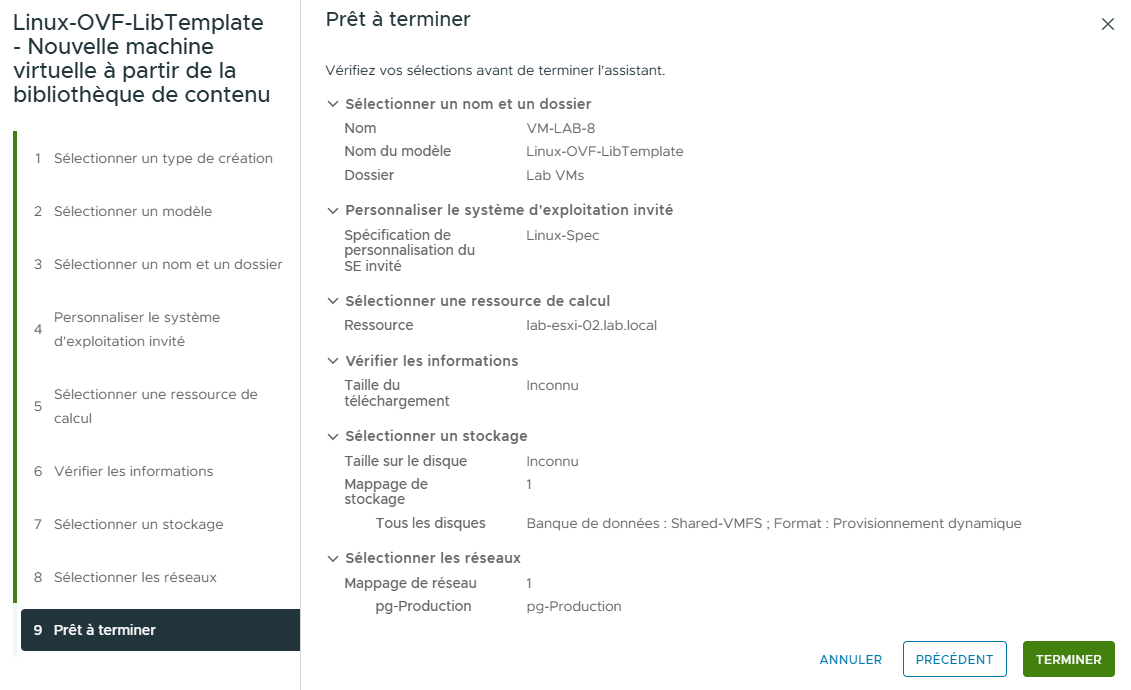Cancel the wizard with ANNULER

click(850, 659)
